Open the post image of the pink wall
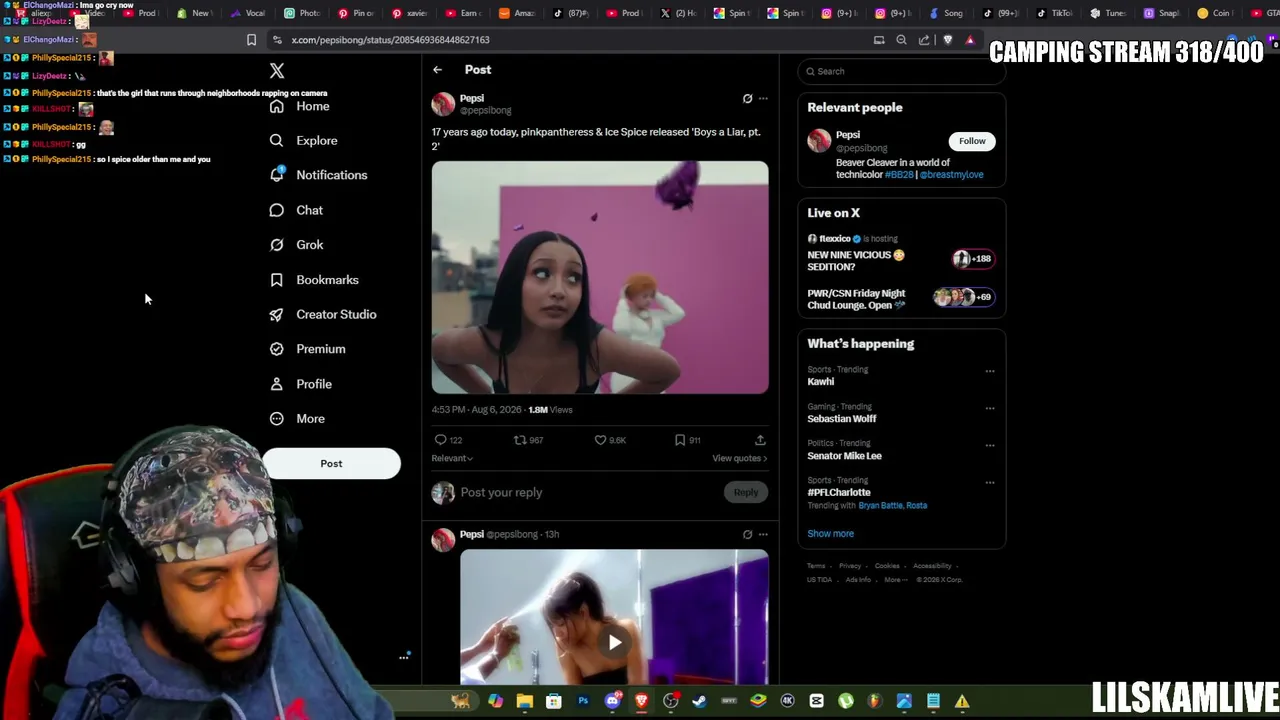 point(600,278)
